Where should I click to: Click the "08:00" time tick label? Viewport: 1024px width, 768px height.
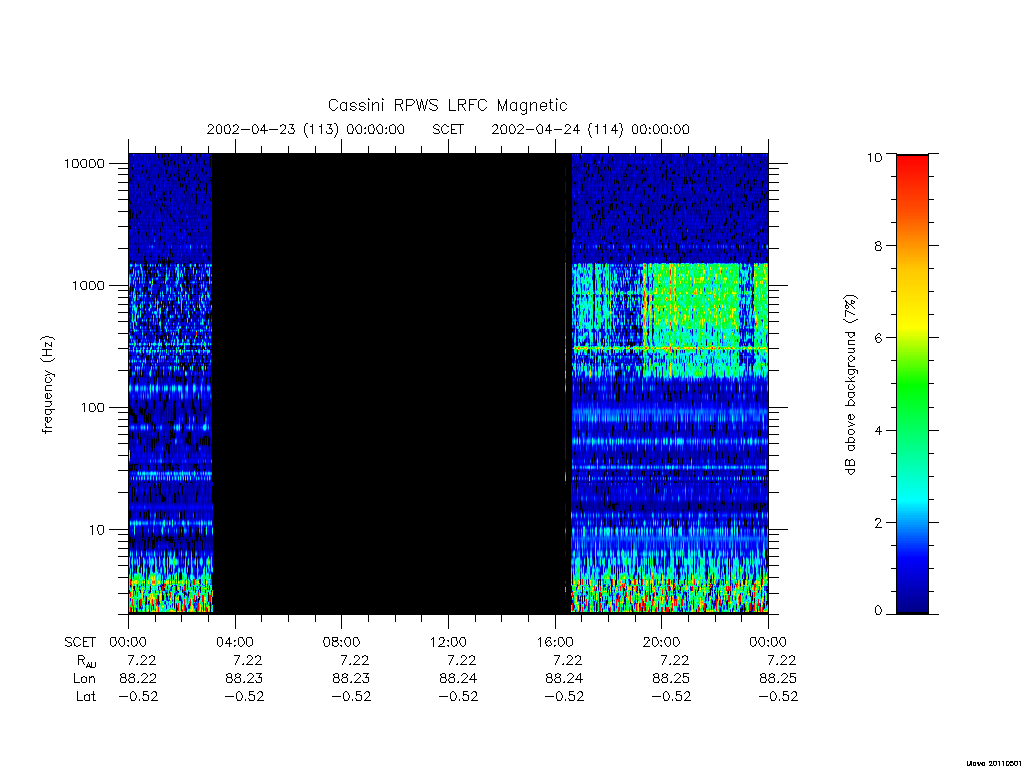[342, 642]
